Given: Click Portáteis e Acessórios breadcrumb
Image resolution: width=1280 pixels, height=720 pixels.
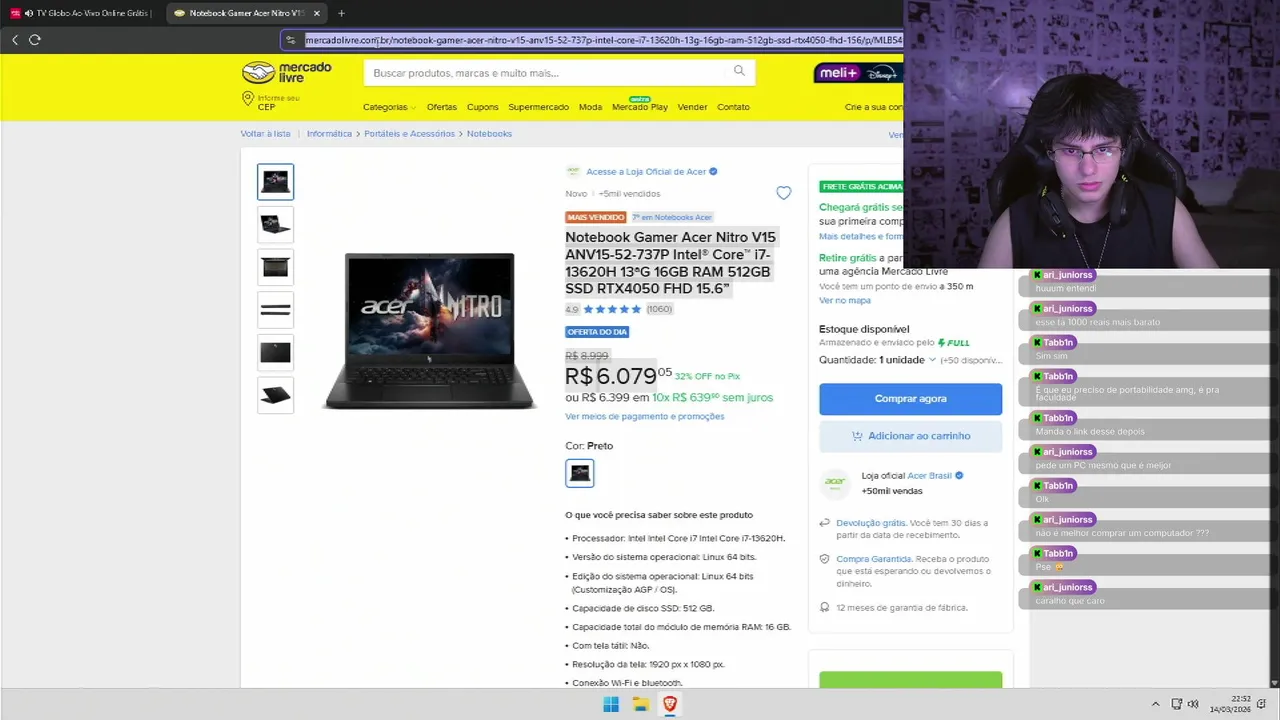Looking at the screenshot, I should tap(409, 134).
